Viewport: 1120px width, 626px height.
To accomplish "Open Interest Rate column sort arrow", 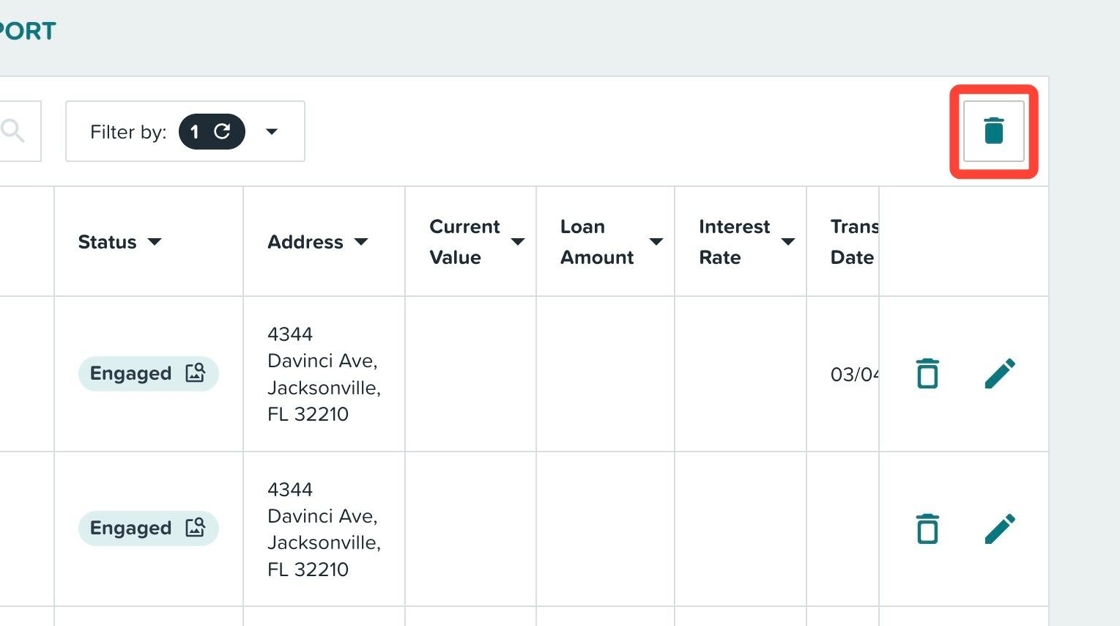I will point(788,242).
